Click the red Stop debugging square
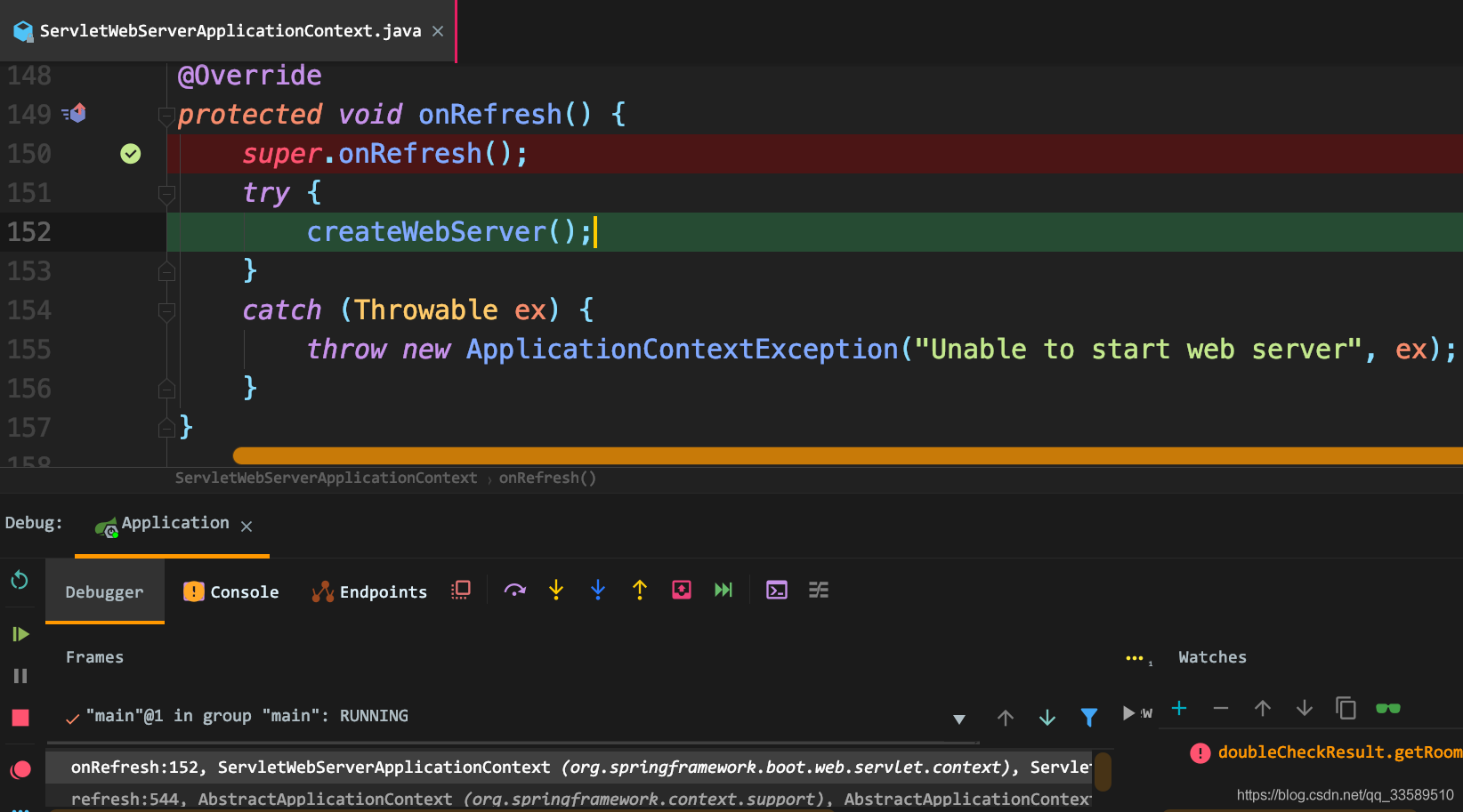Screen dimensions: 1463x812 point(20,718)
